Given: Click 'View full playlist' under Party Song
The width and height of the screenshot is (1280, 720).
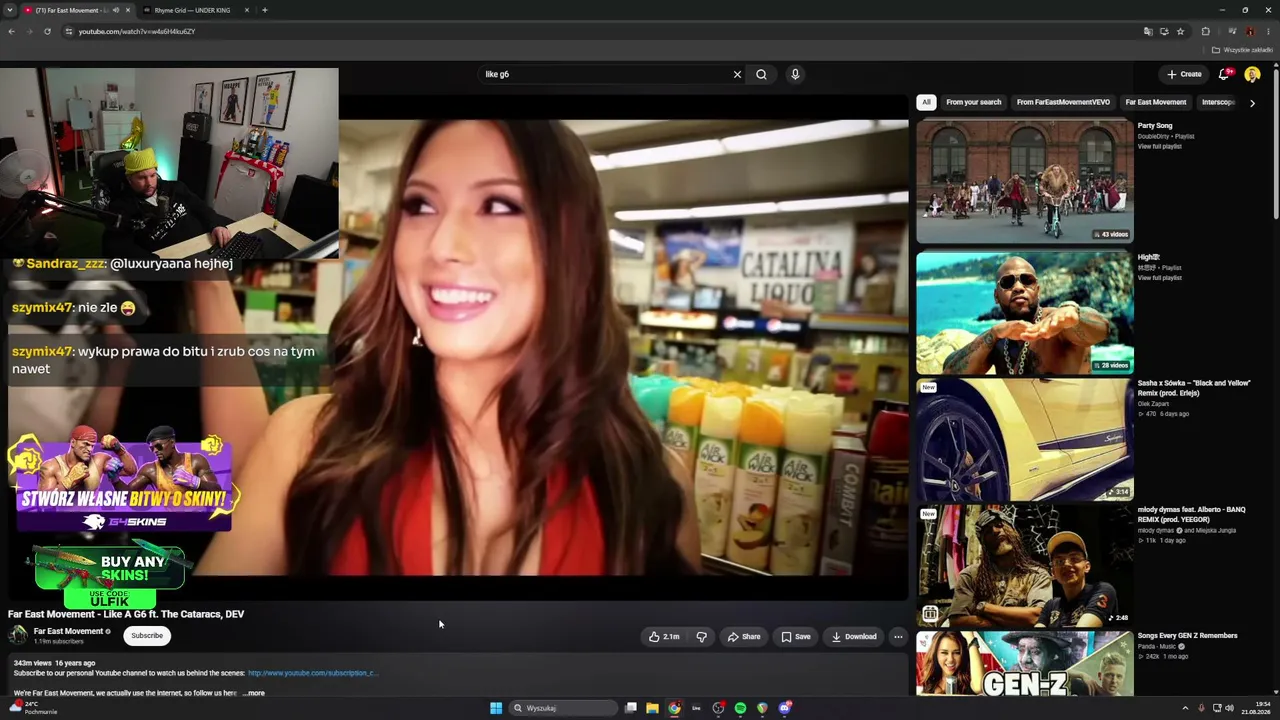Looking at the screenshot, I should [x=1159, y=146].
